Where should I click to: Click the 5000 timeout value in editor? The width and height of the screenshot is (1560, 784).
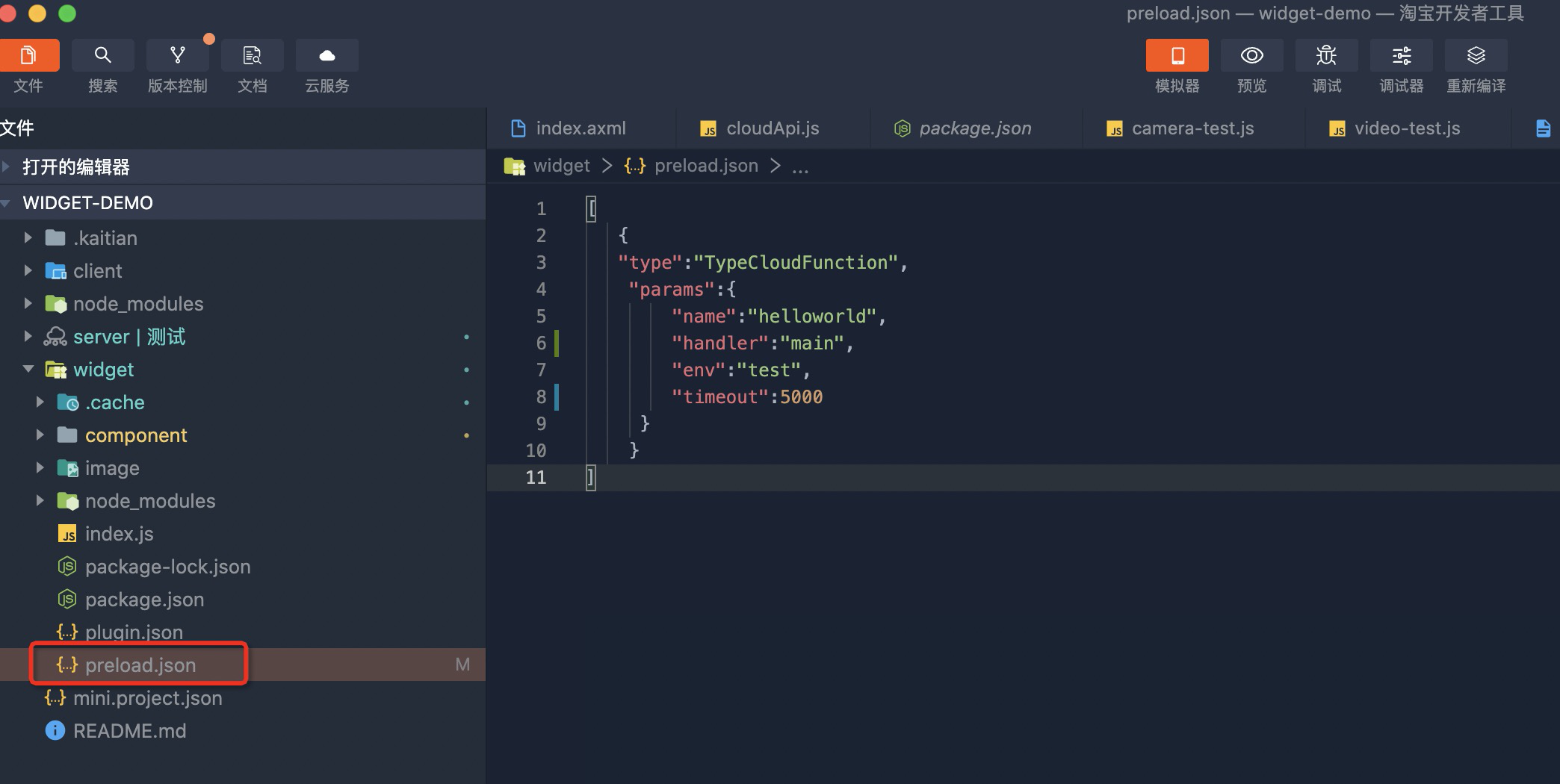click(801, 397)
